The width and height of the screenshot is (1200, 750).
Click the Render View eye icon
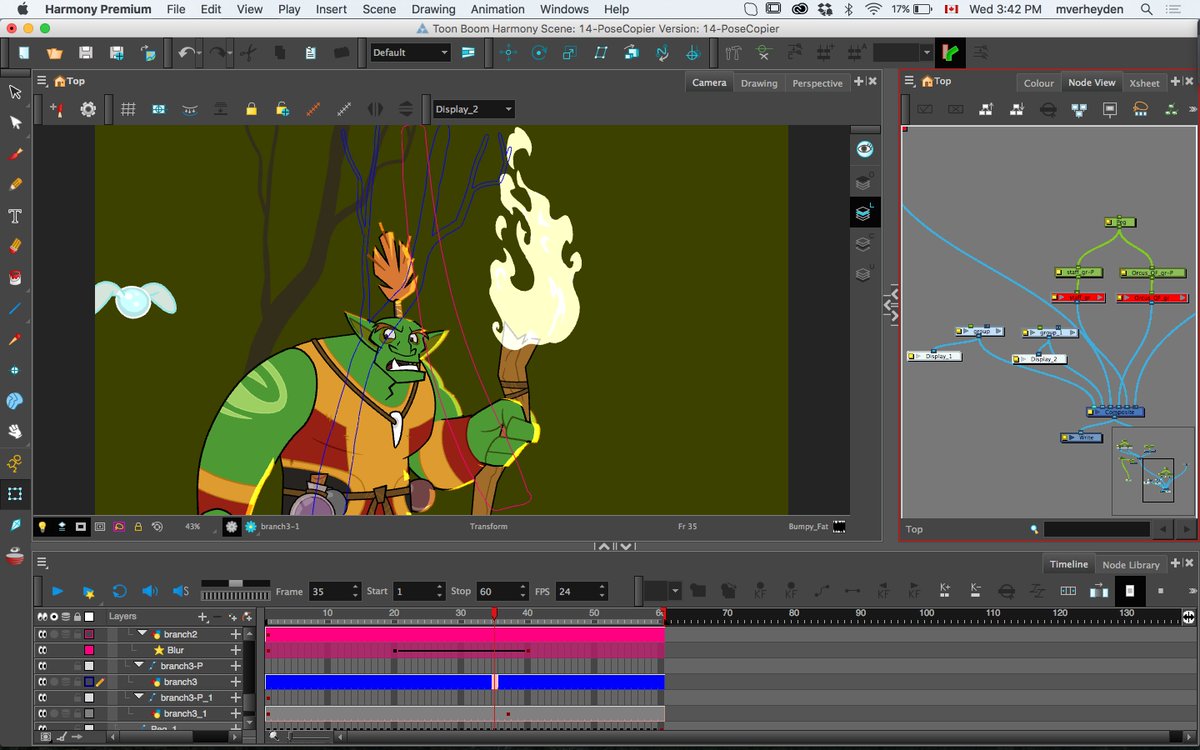coord(865,149)
